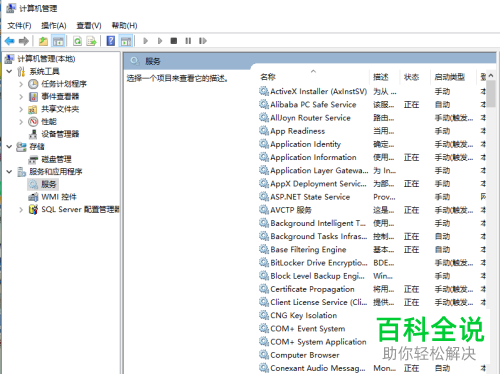Select AVCTP 服务 row

click(372, 210)
